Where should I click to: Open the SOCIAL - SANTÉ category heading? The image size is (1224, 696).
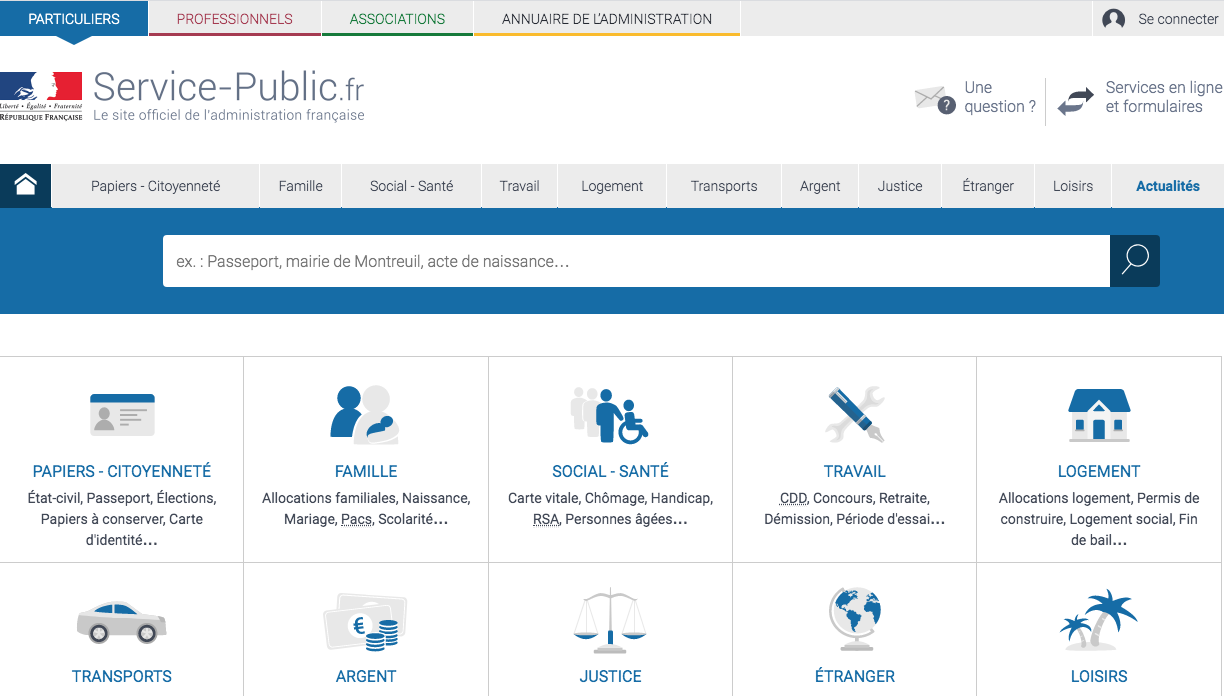(x=610, y=471)
